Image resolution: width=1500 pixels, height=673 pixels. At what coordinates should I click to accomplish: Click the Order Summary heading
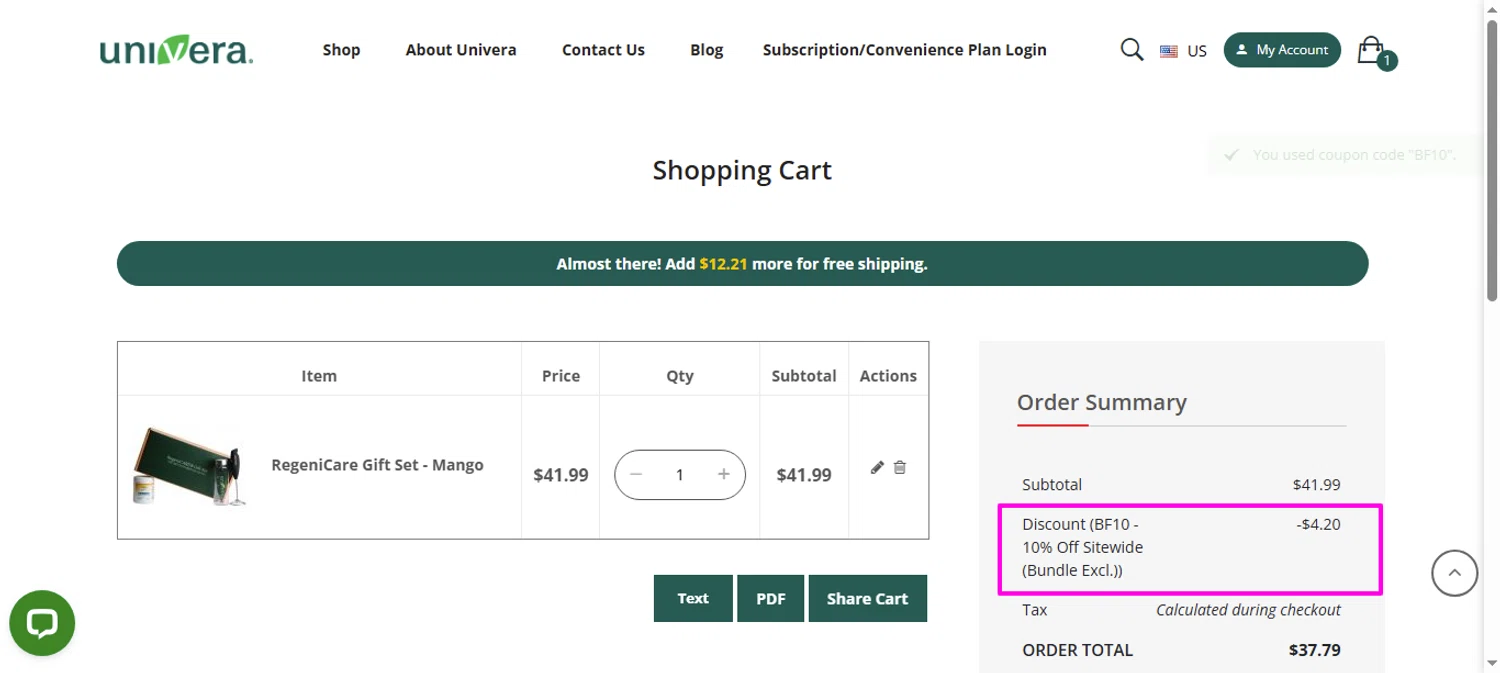tap(1102, 402)
